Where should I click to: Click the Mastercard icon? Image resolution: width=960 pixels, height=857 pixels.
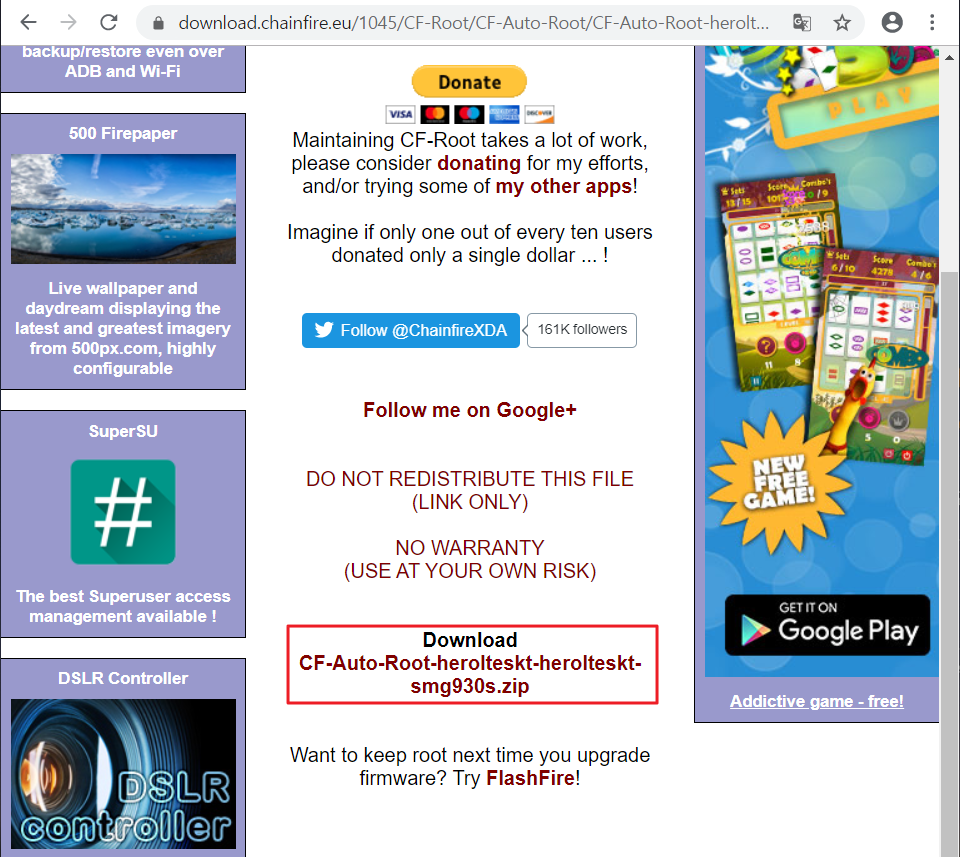435,114
